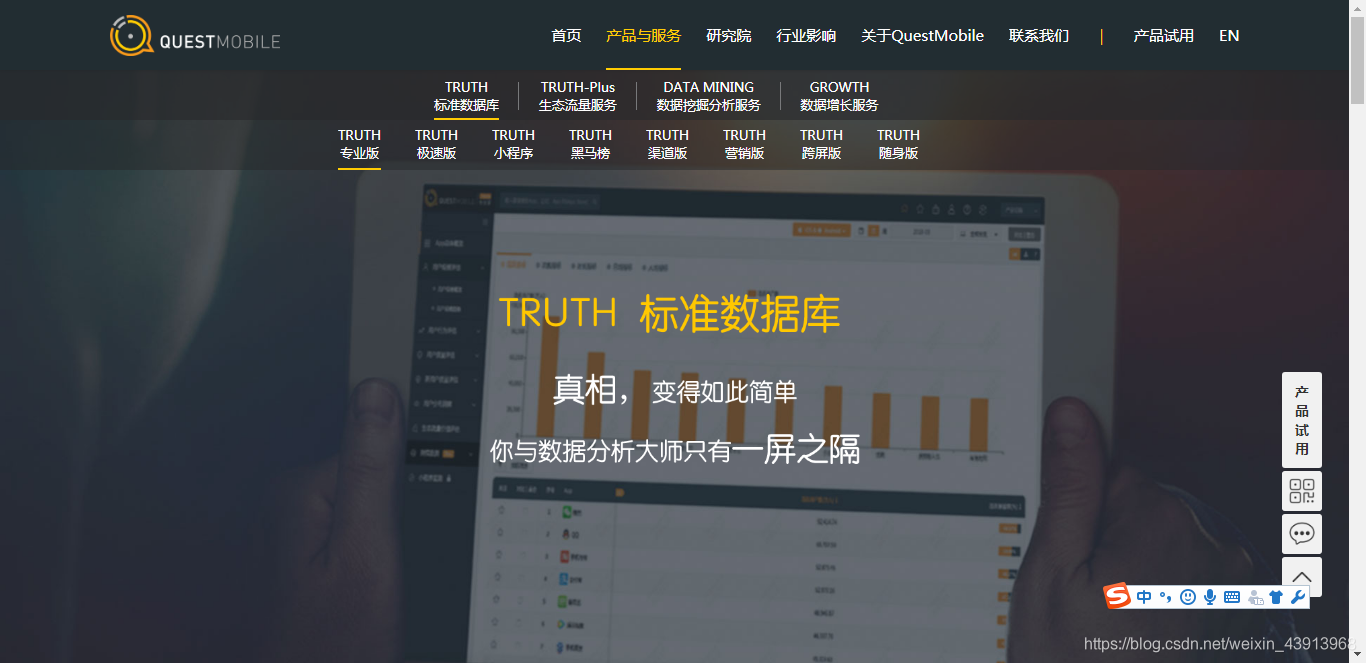Click the 真相，变得如此简单 tagline text
The image size is (1366, 663).
[675, 390]
